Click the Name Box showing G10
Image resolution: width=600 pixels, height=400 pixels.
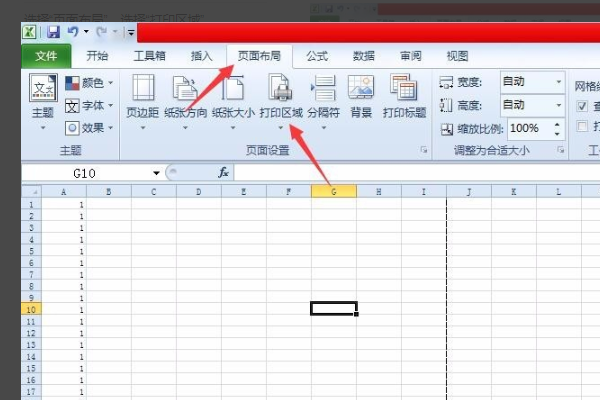pos(84,173)
